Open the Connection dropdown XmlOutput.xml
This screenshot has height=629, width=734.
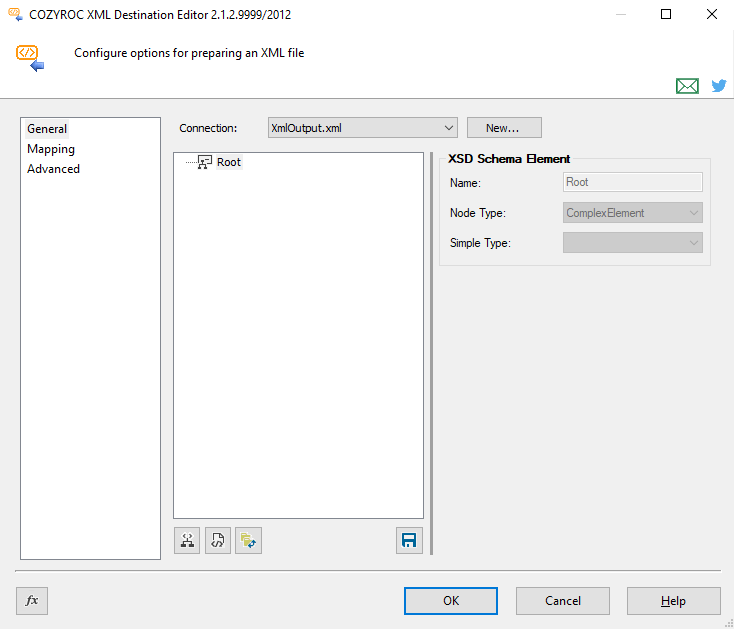coord(363,128)
